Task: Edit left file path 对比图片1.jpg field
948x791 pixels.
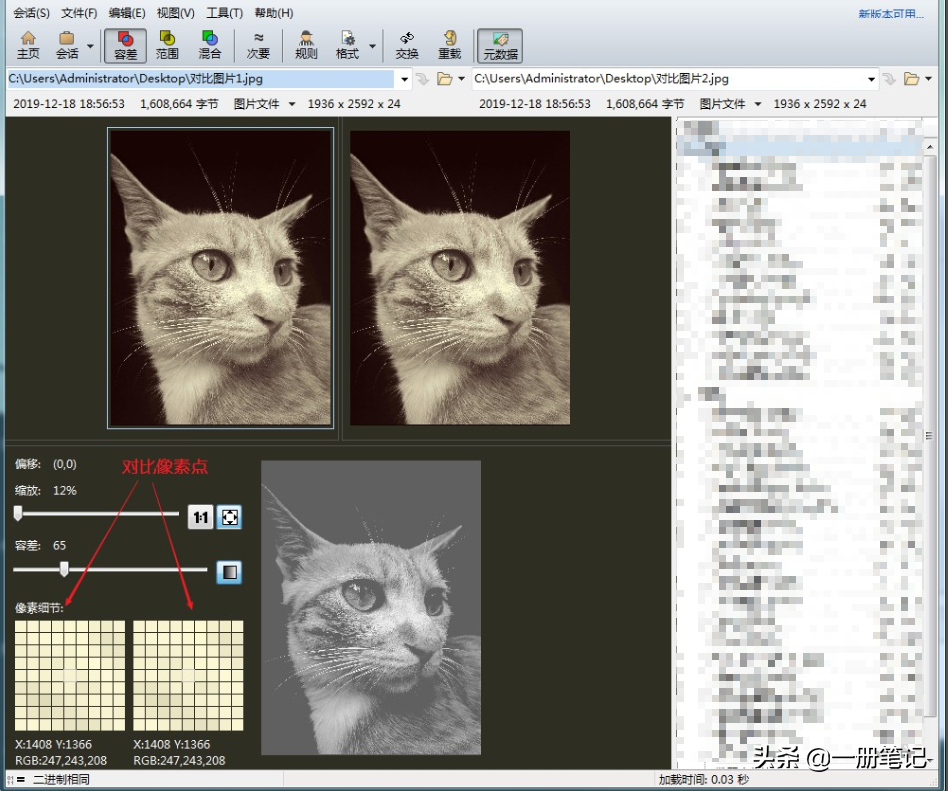Action: [201, 79]
